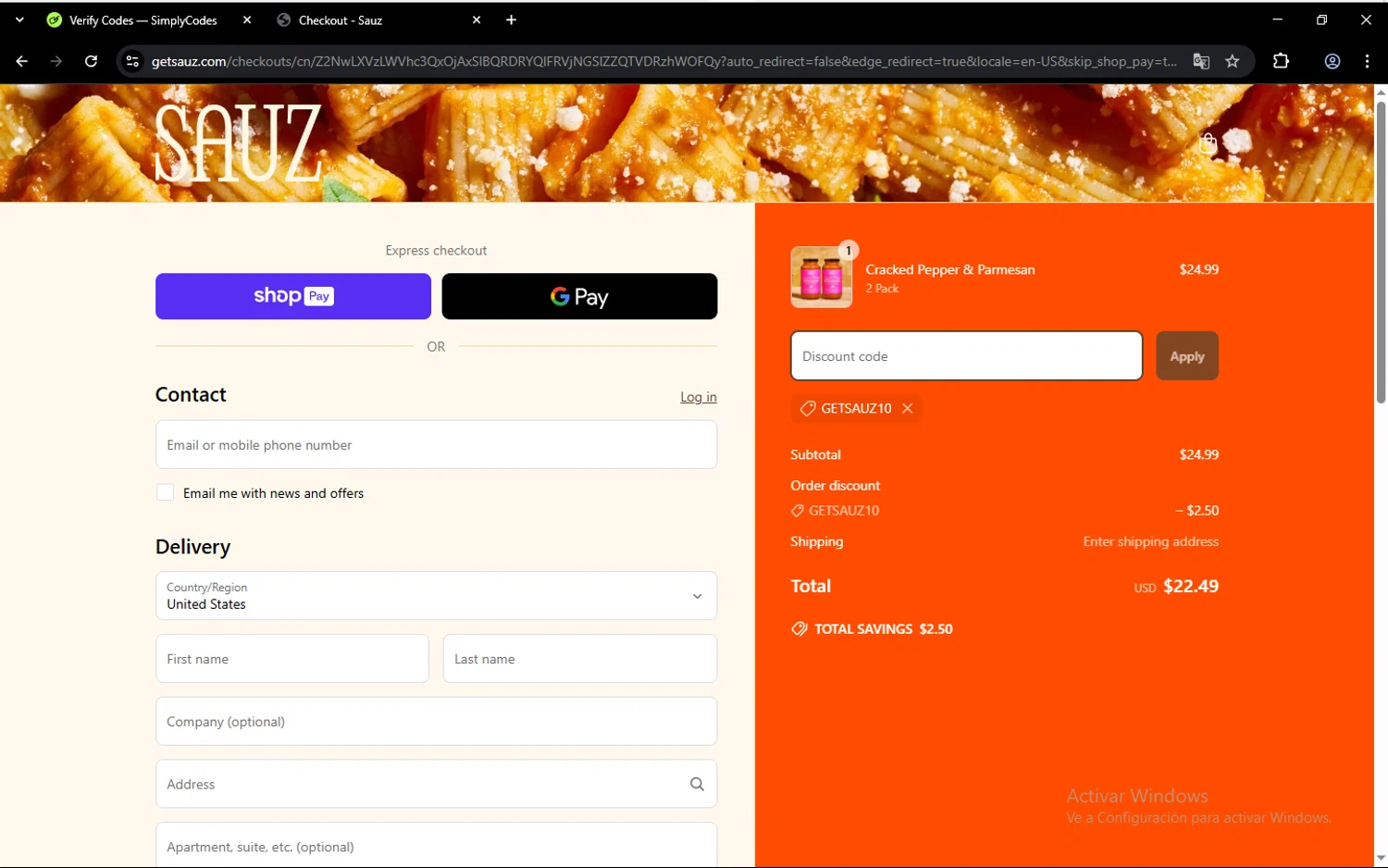The image size is (1388, 868).
Task: Open the Chrome three-dot menu
Action: 1367,61
